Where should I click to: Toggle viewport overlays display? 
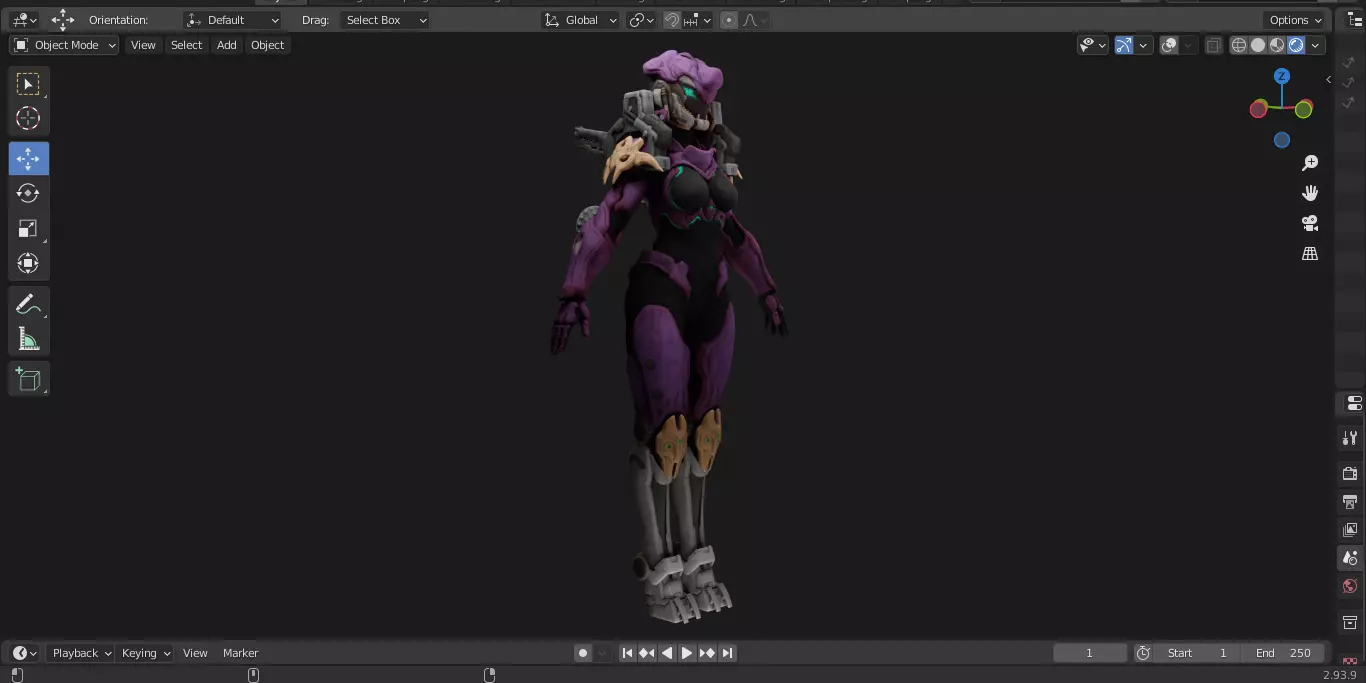1169,45
